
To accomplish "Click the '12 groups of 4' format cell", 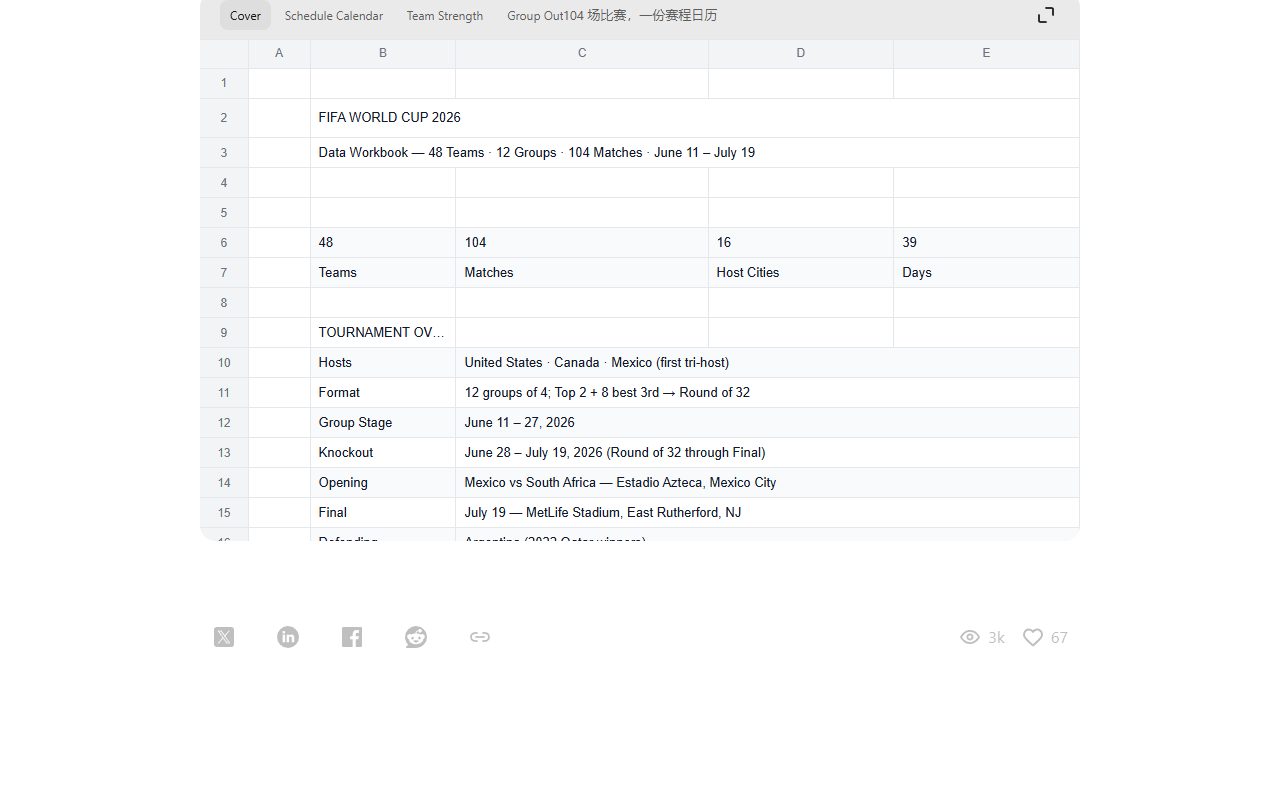I will (x=767, y=393).
